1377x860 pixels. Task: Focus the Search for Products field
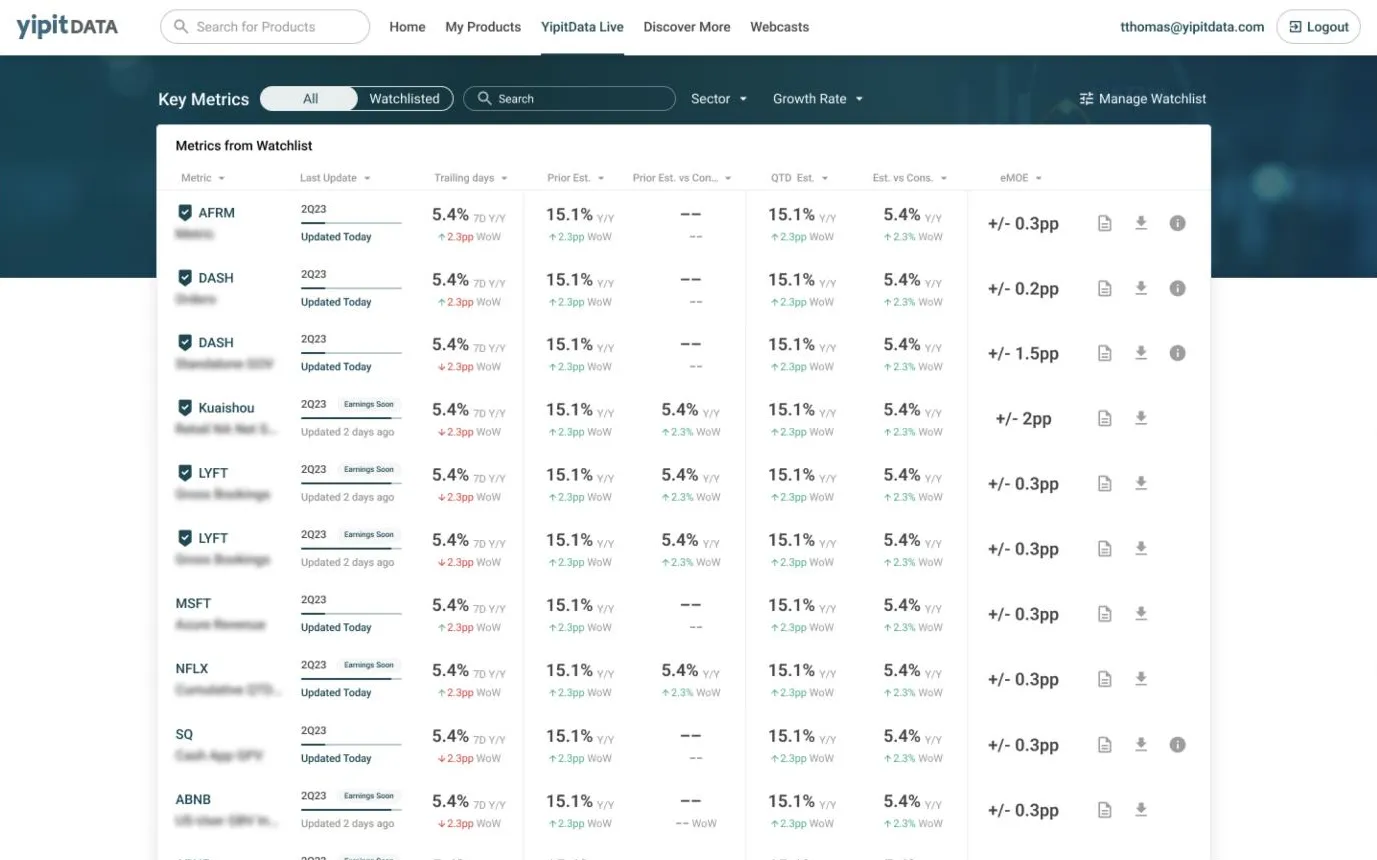tap(265, 27)
